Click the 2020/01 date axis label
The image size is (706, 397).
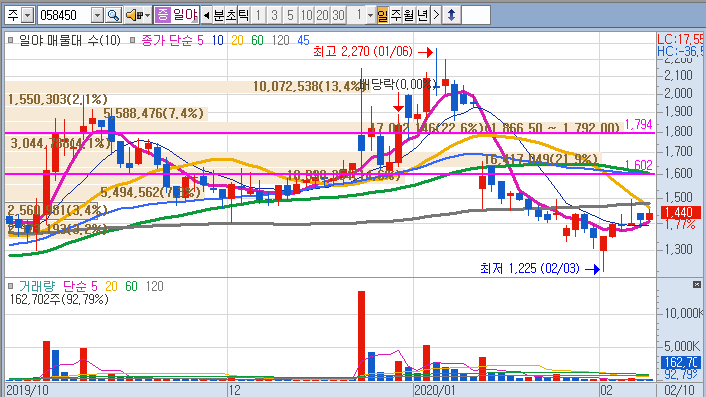(434, 390)
